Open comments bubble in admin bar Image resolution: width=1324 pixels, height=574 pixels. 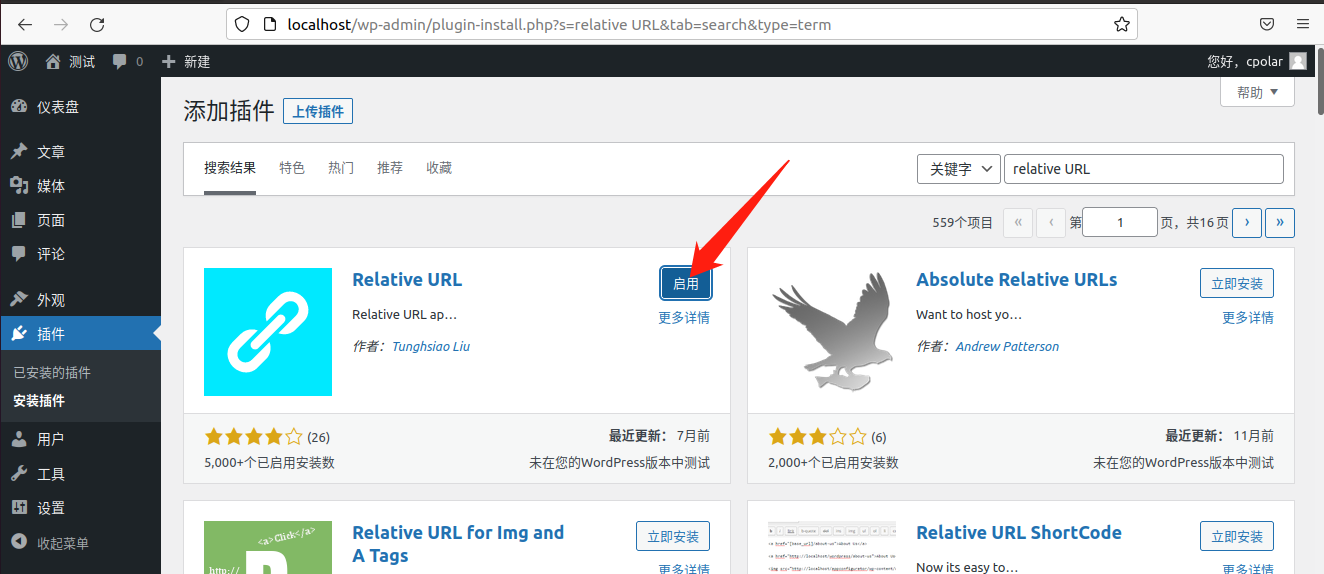[x=127, y=61]
